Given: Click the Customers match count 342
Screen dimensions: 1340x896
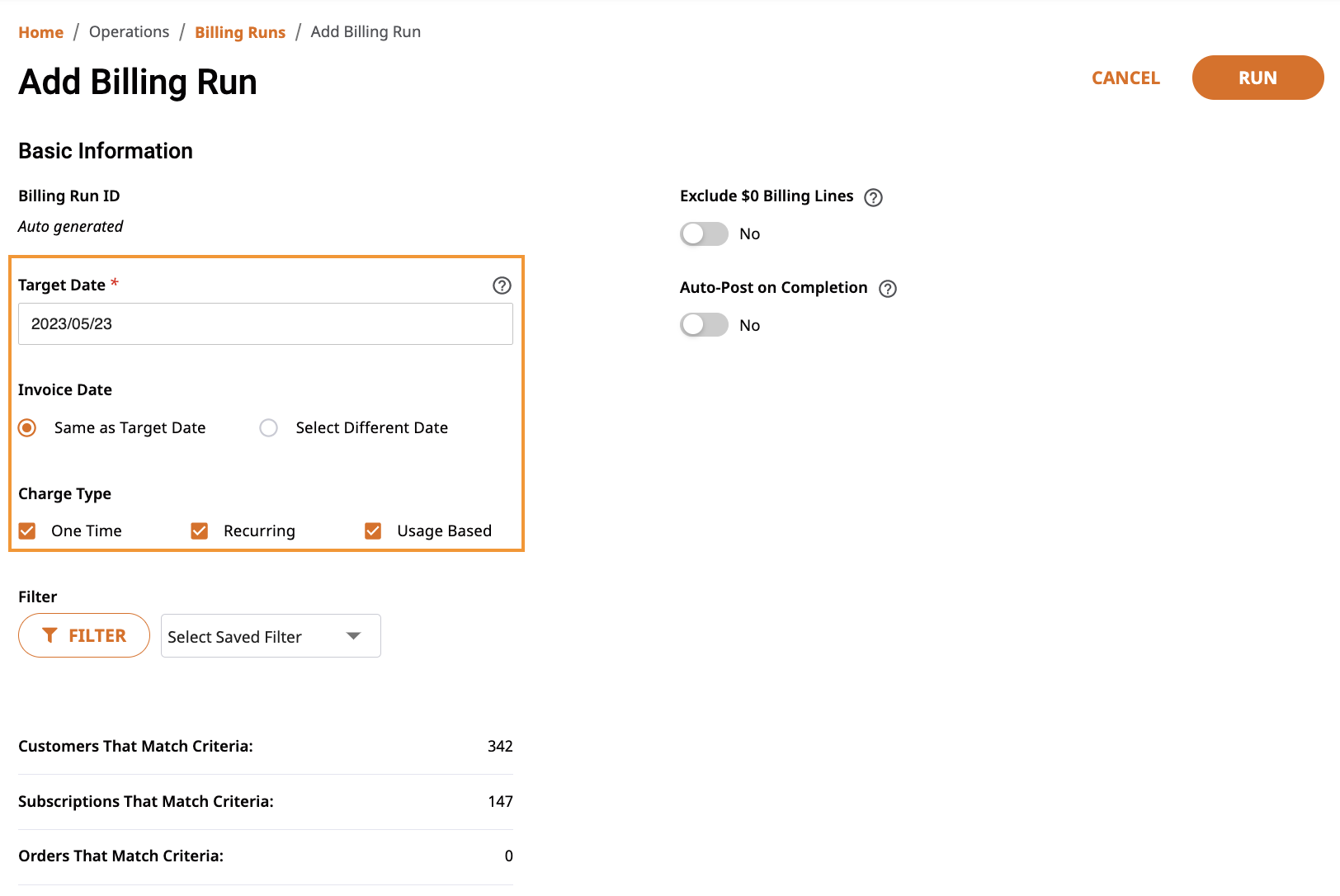Looking at the screenshot, I should (500, 746).
